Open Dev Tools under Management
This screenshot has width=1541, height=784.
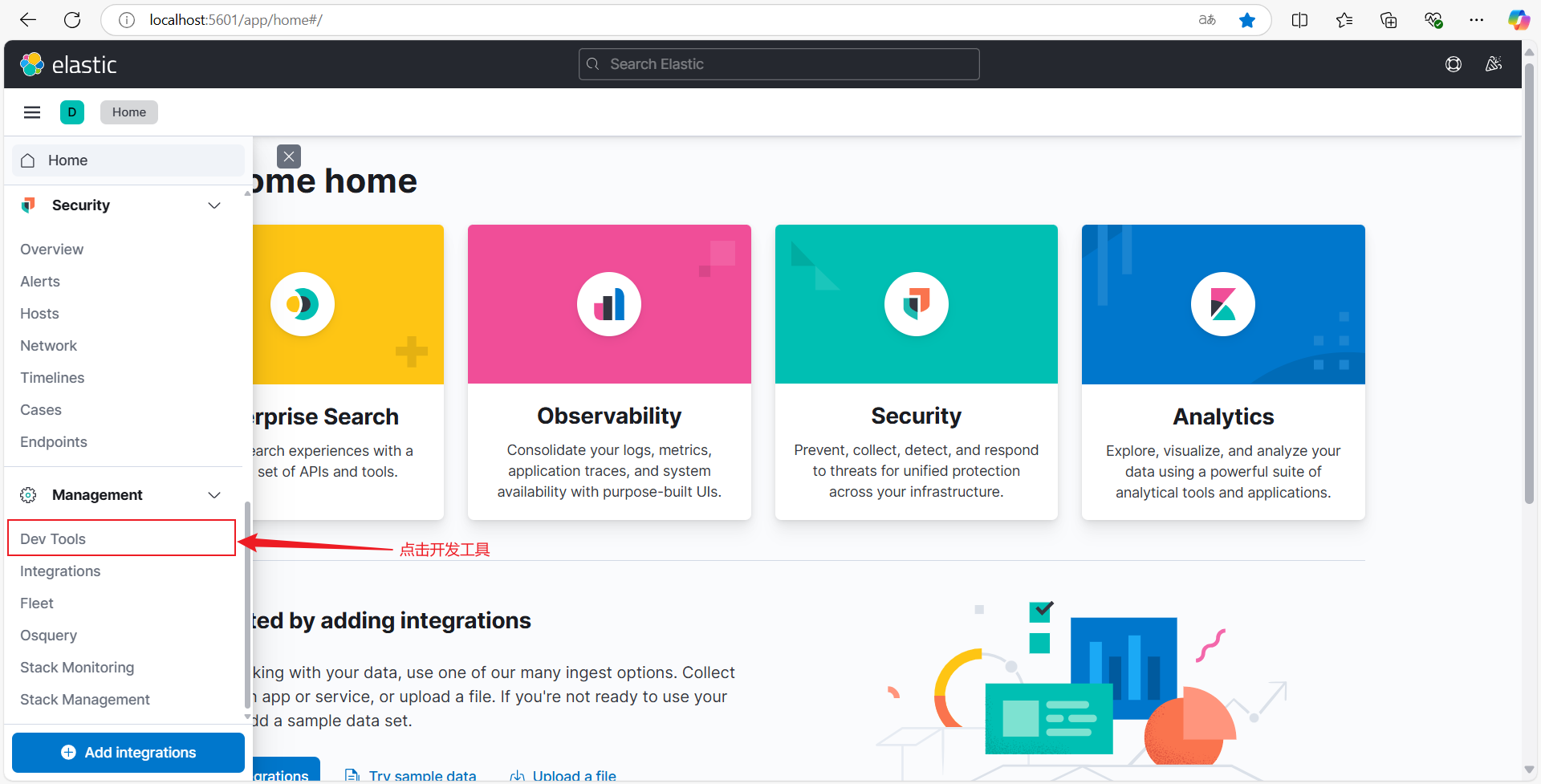(x=53, y=539)
